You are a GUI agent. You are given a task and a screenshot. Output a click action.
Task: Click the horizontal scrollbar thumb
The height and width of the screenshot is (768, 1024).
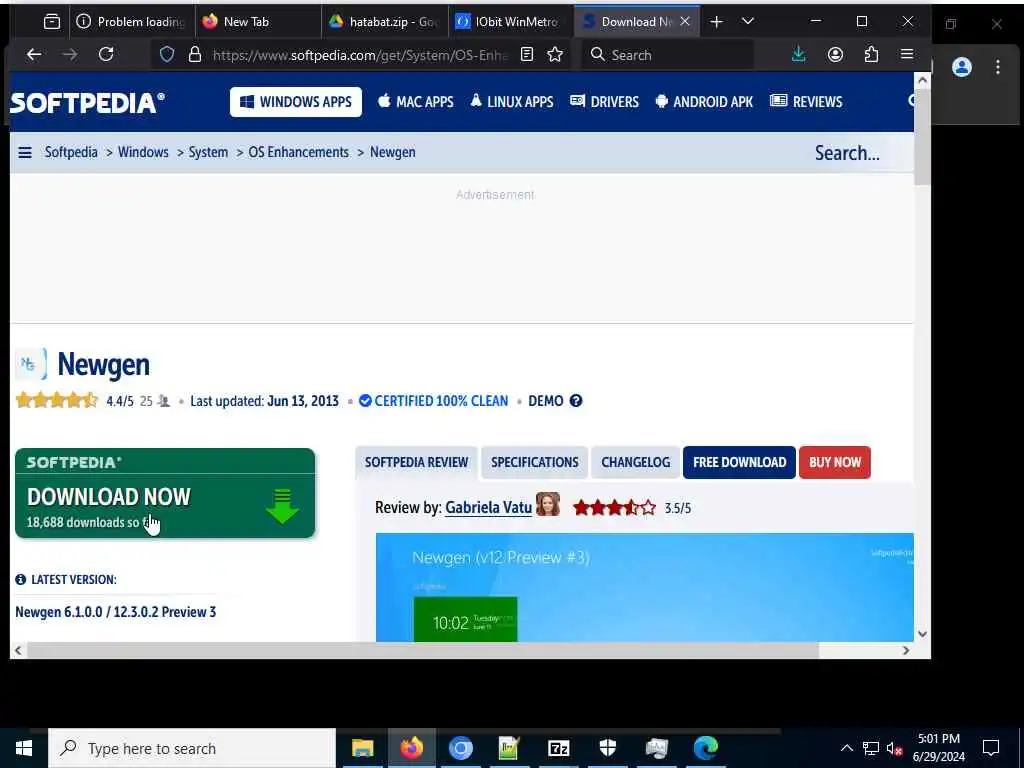tap(423, 650)
